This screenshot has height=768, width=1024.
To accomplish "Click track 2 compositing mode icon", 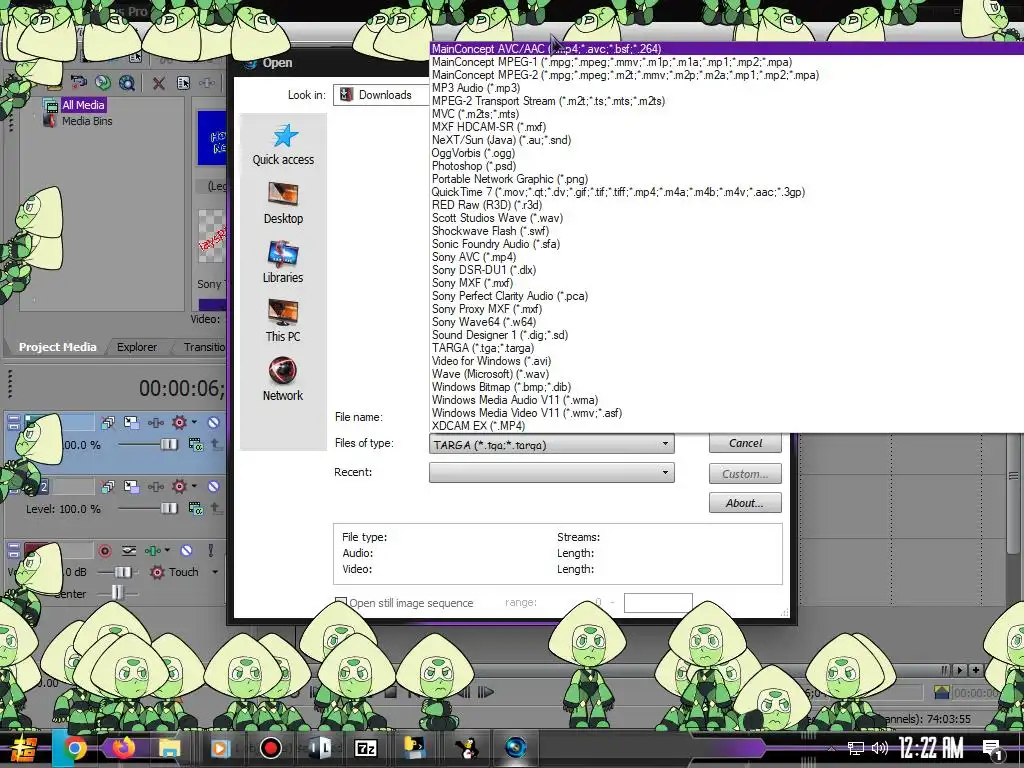I will (x=195, y=508).
